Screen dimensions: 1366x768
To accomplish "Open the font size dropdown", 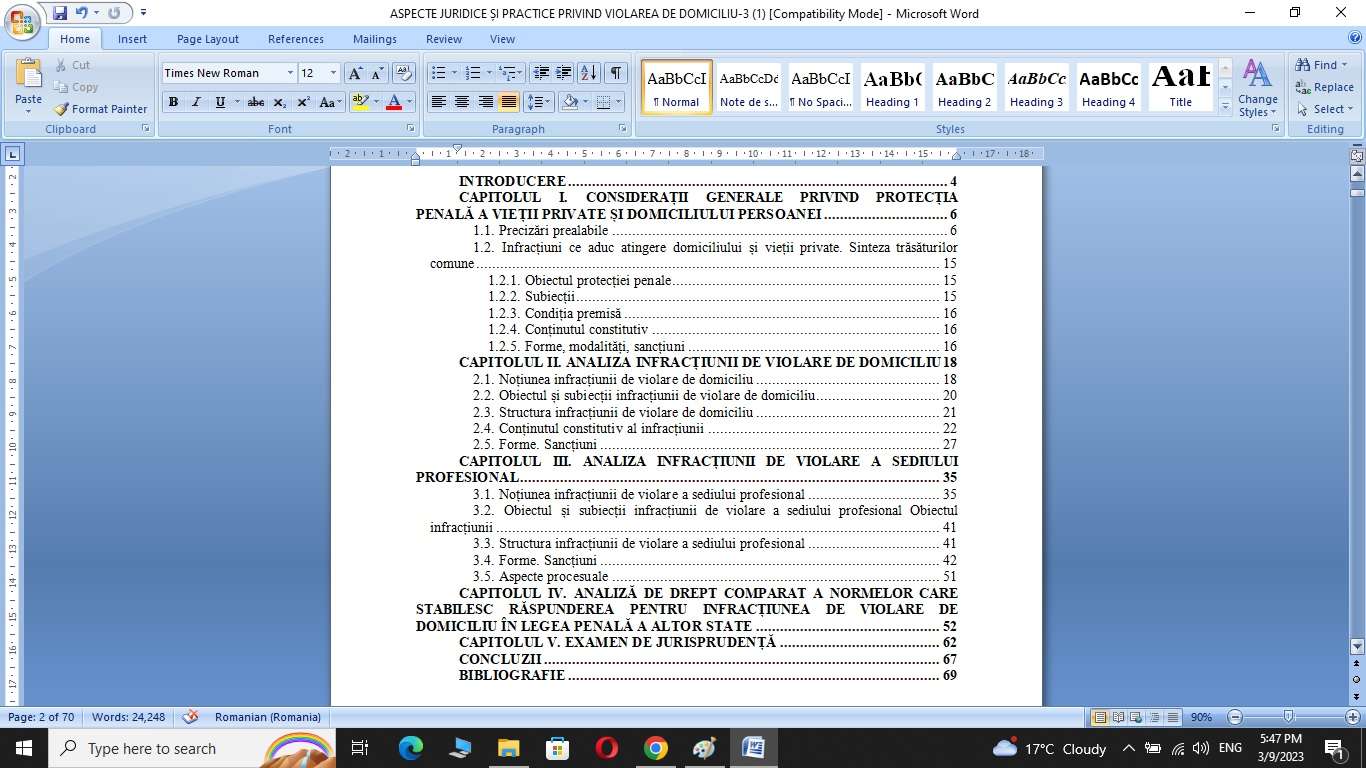I will [334, 73].
